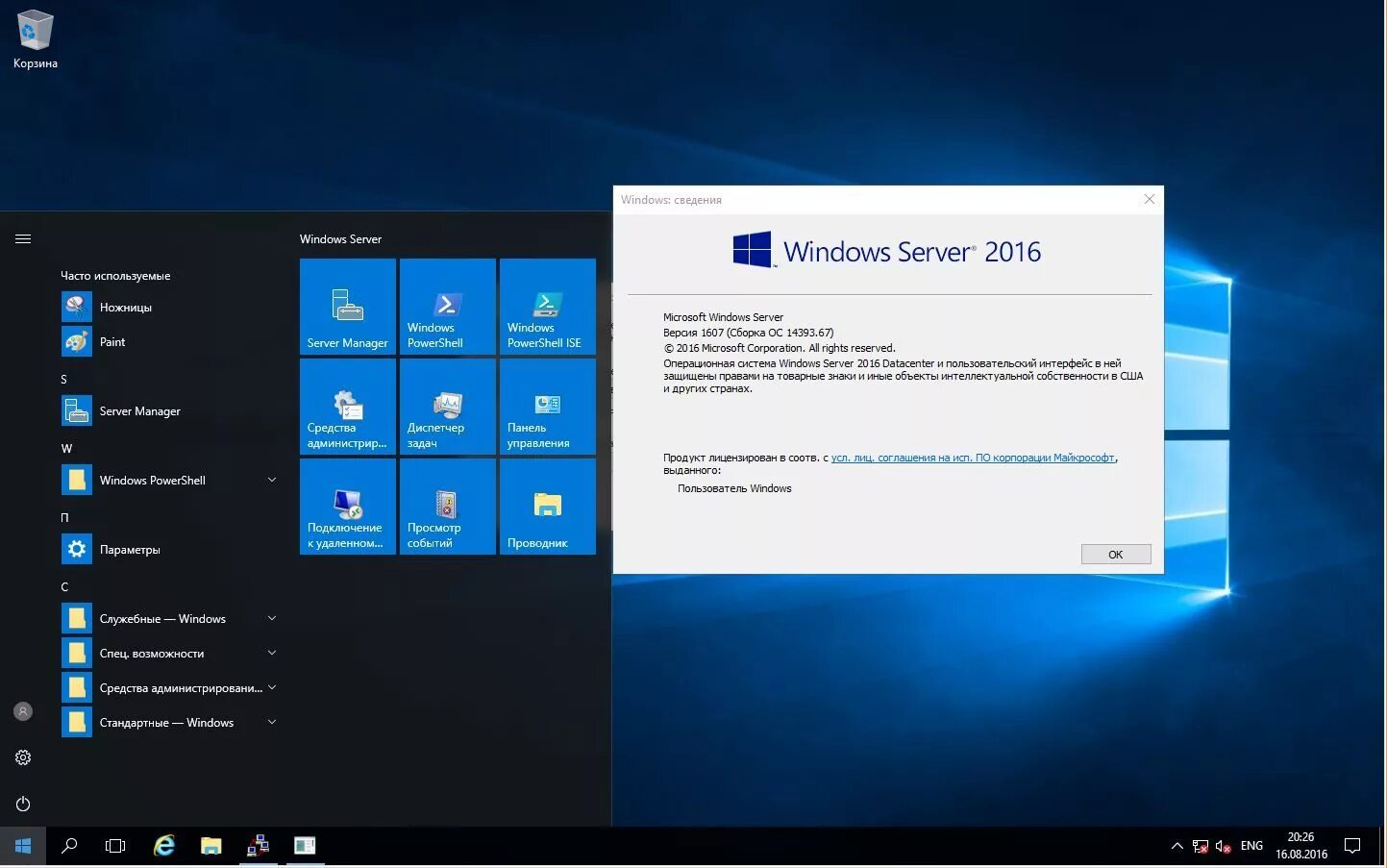Image resolution: width=1387 pixels, height=868 pixels.
Task: Expand the Спец. возможности folder chevron
Action: [272, 653]
